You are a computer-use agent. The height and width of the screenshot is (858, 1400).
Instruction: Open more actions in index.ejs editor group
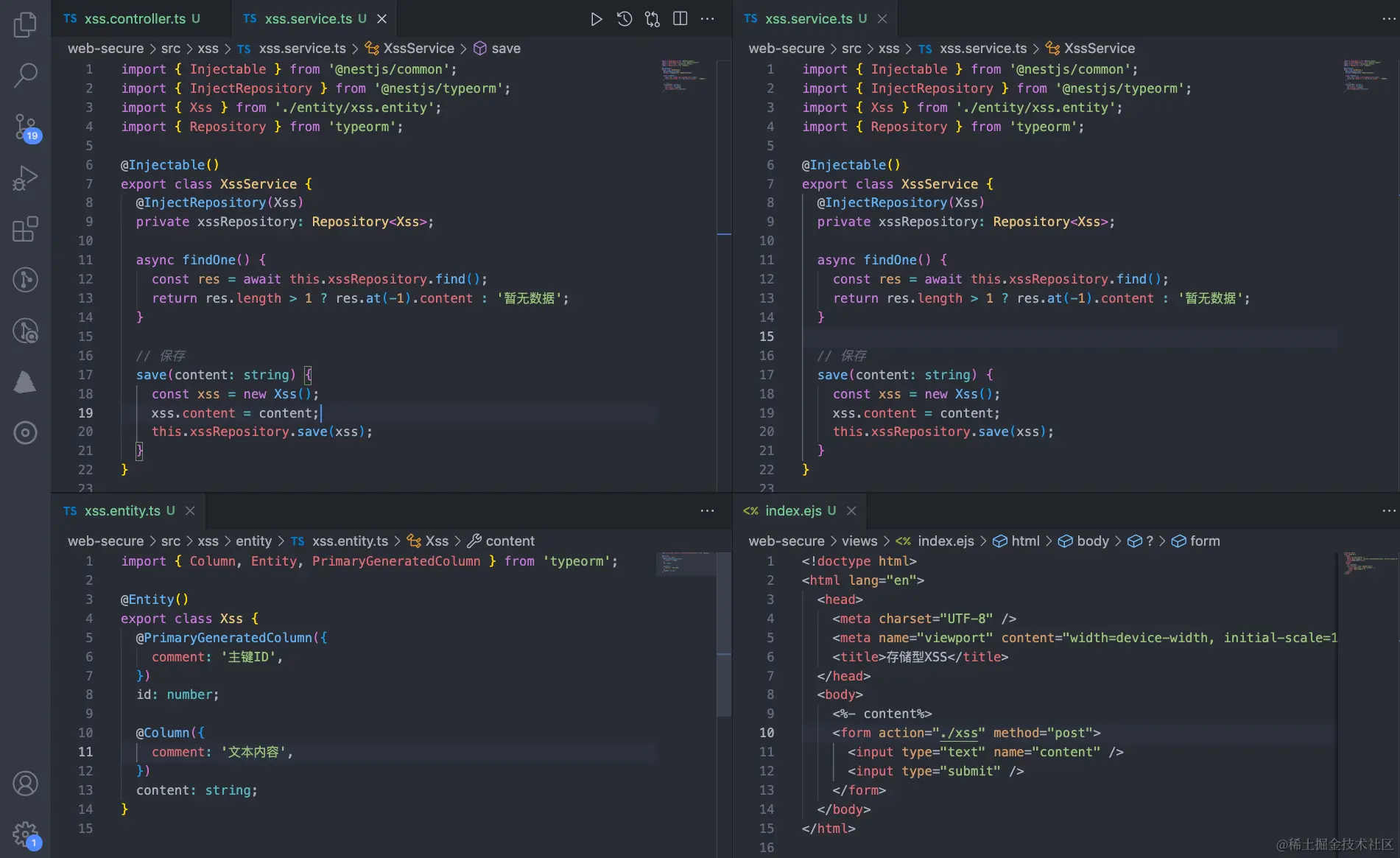point(1389,511)
